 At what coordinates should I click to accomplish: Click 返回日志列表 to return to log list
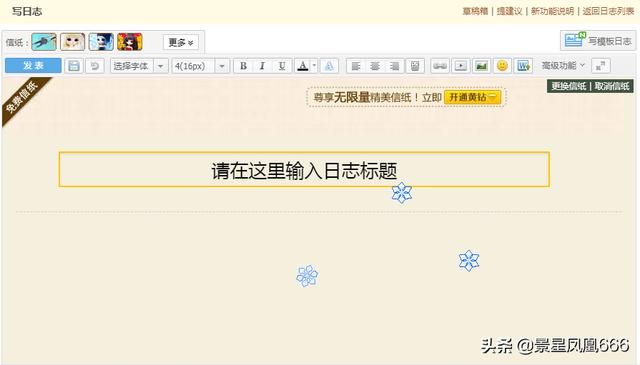(608, 11)
